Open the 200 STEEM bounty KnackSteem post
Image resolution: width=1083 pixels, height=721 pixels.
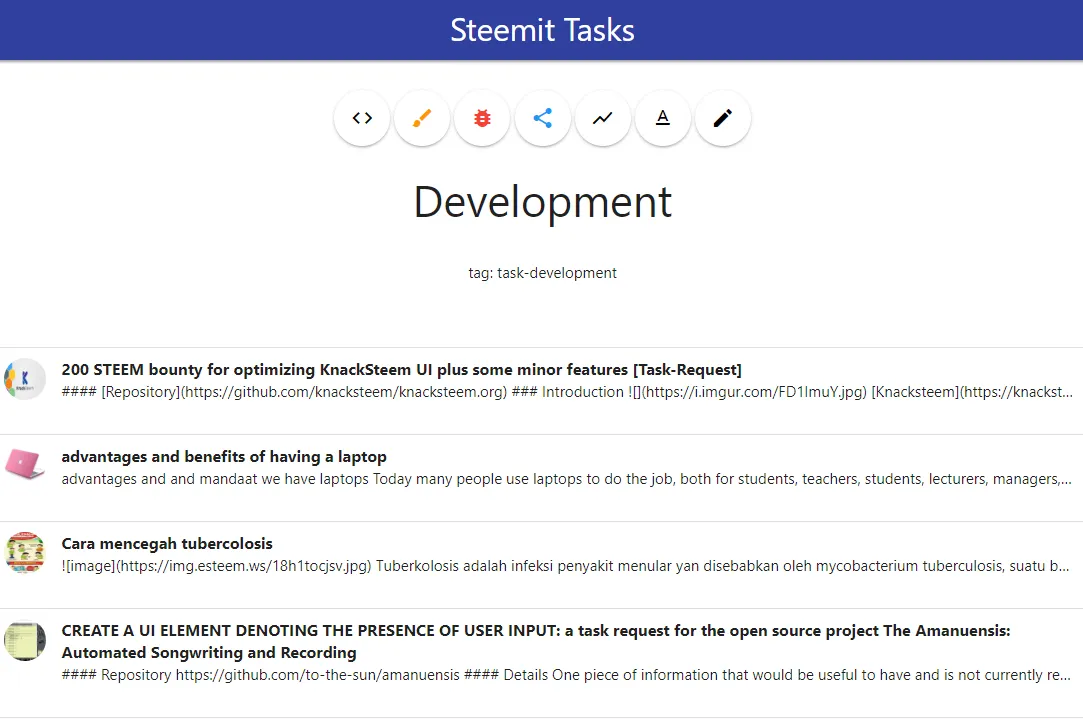(x=401, y=369)
